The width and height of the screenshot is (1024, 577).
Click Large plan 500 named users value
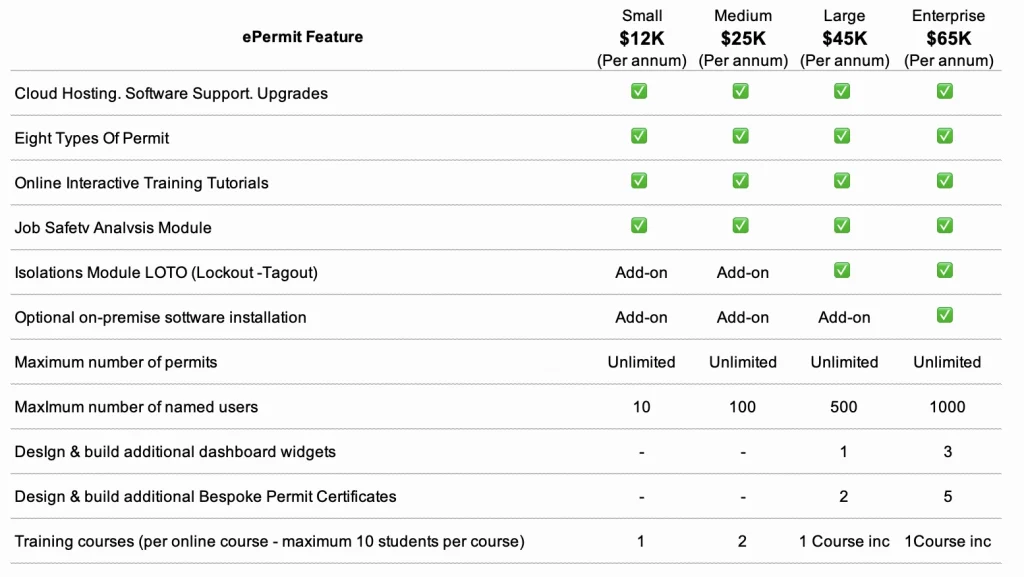(844, 407)
